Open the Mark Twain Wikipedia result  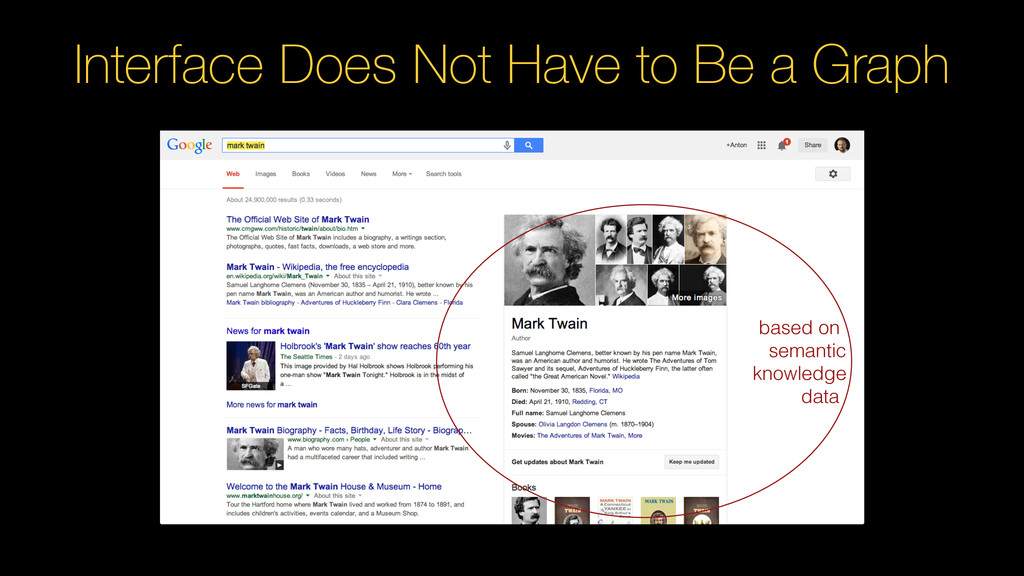tap(317, 266)
